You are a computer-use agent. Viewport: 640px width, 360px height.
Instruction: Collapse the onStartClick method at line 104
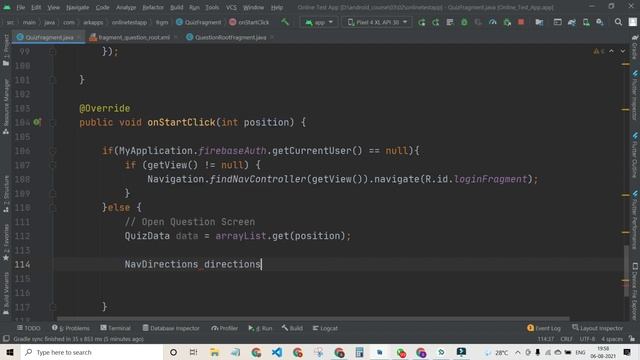tap(53, 122)
